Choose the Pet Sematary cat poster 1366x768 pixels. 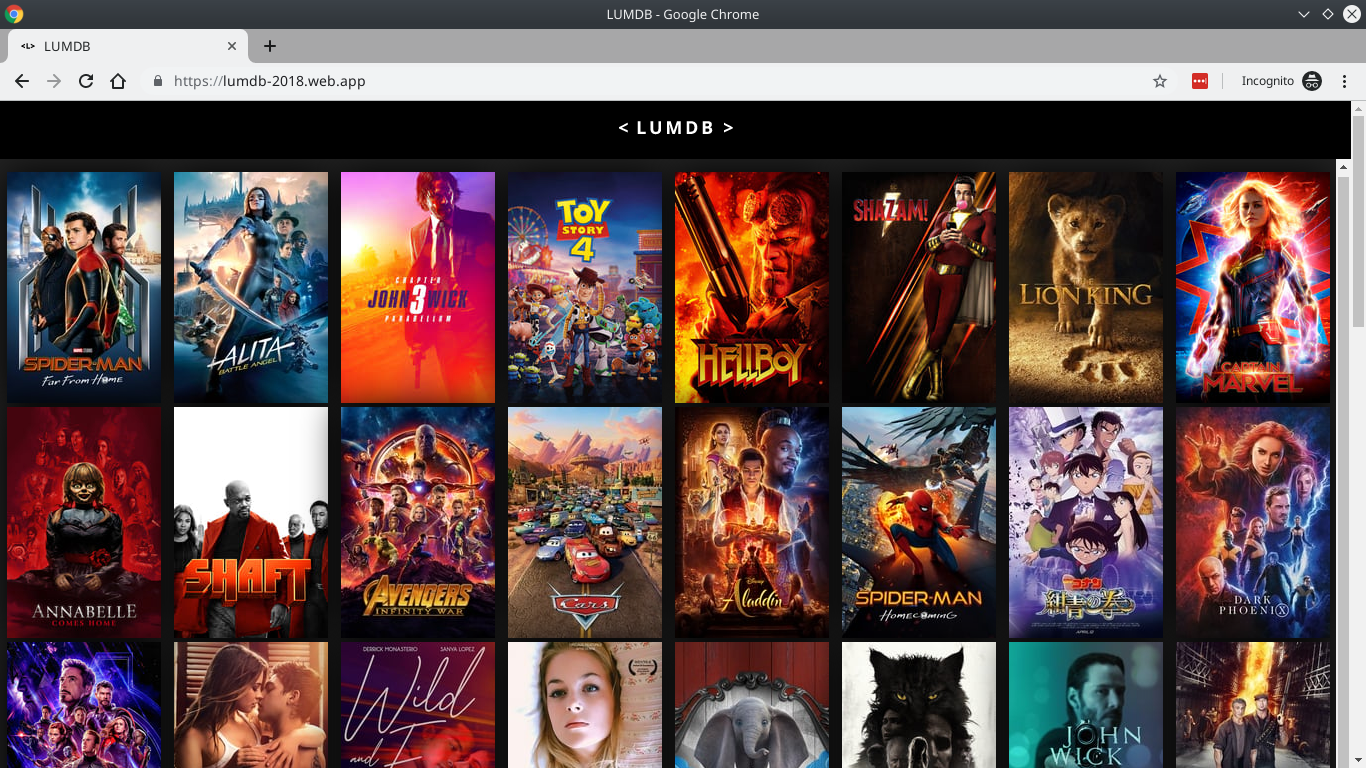(x=919, y=705)
